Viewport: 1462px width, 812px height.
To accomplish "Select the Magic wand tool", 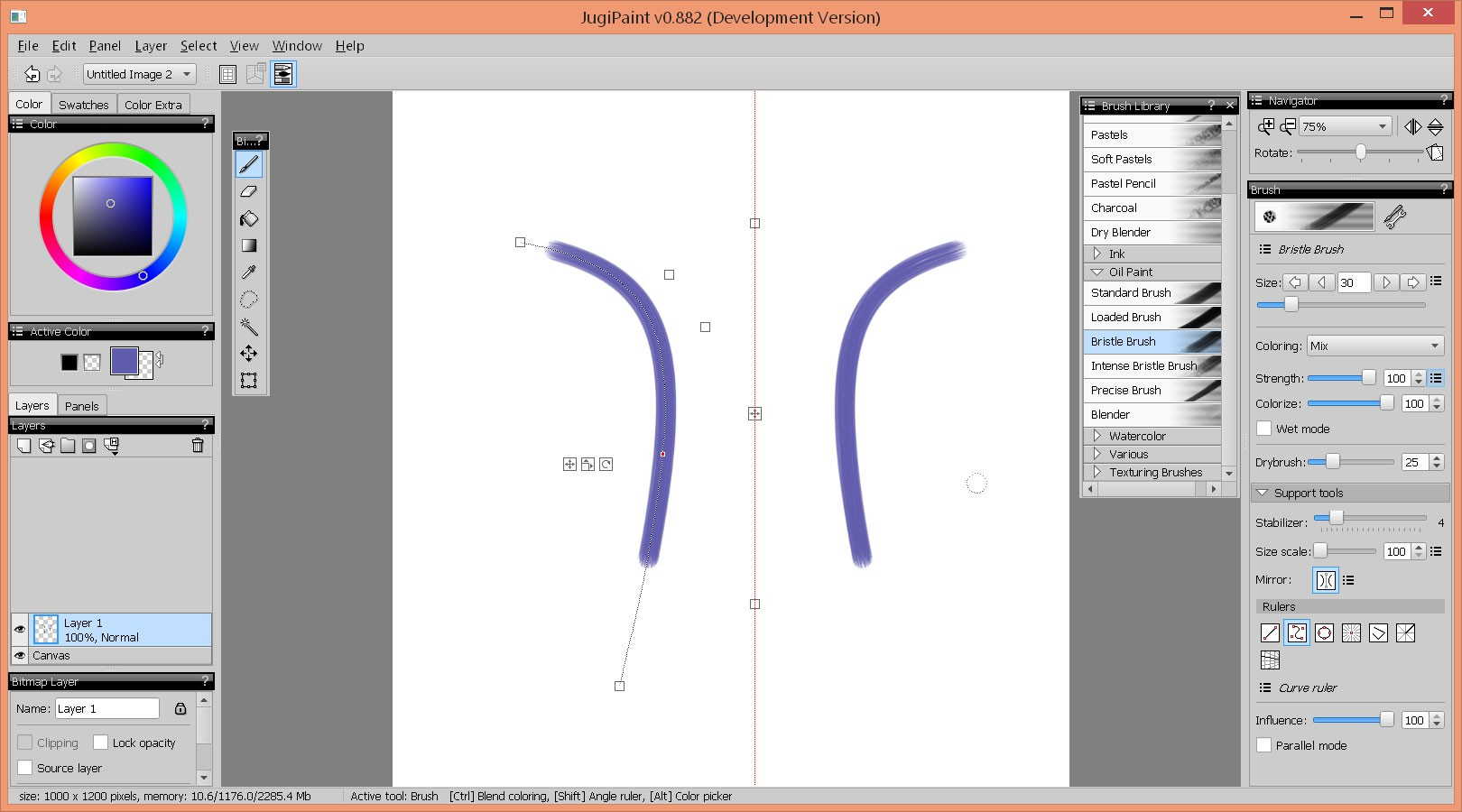I will [x=249, y=327].
